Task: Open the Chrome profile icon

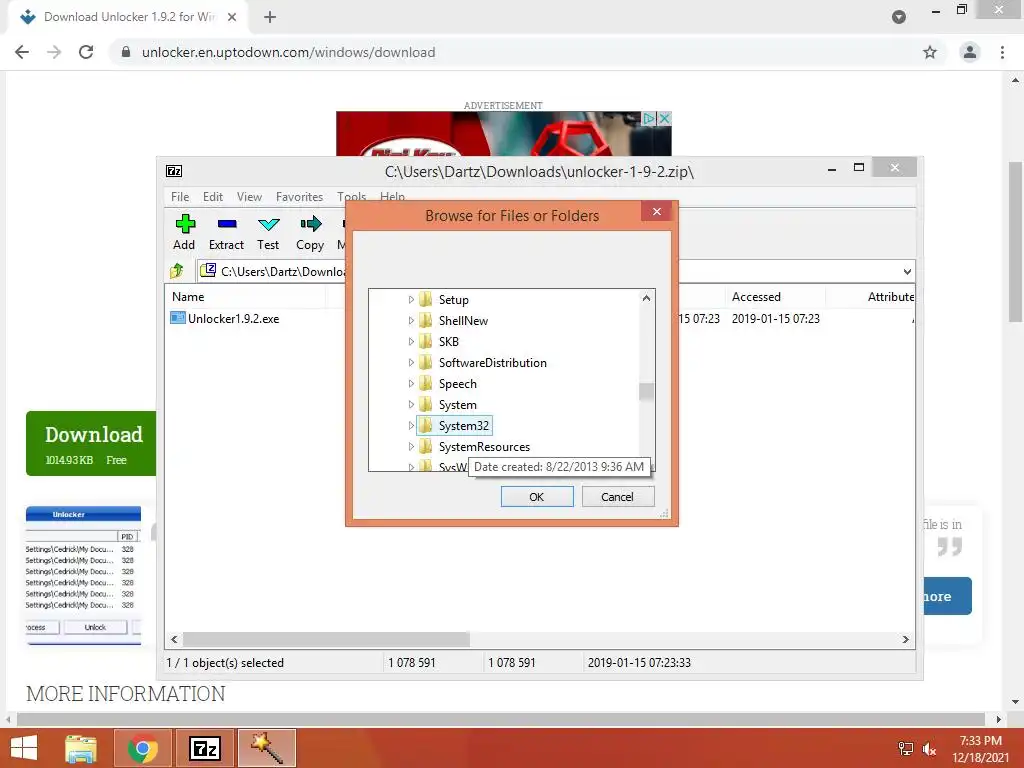Action: pyautogui.click(x=970, y=52)
